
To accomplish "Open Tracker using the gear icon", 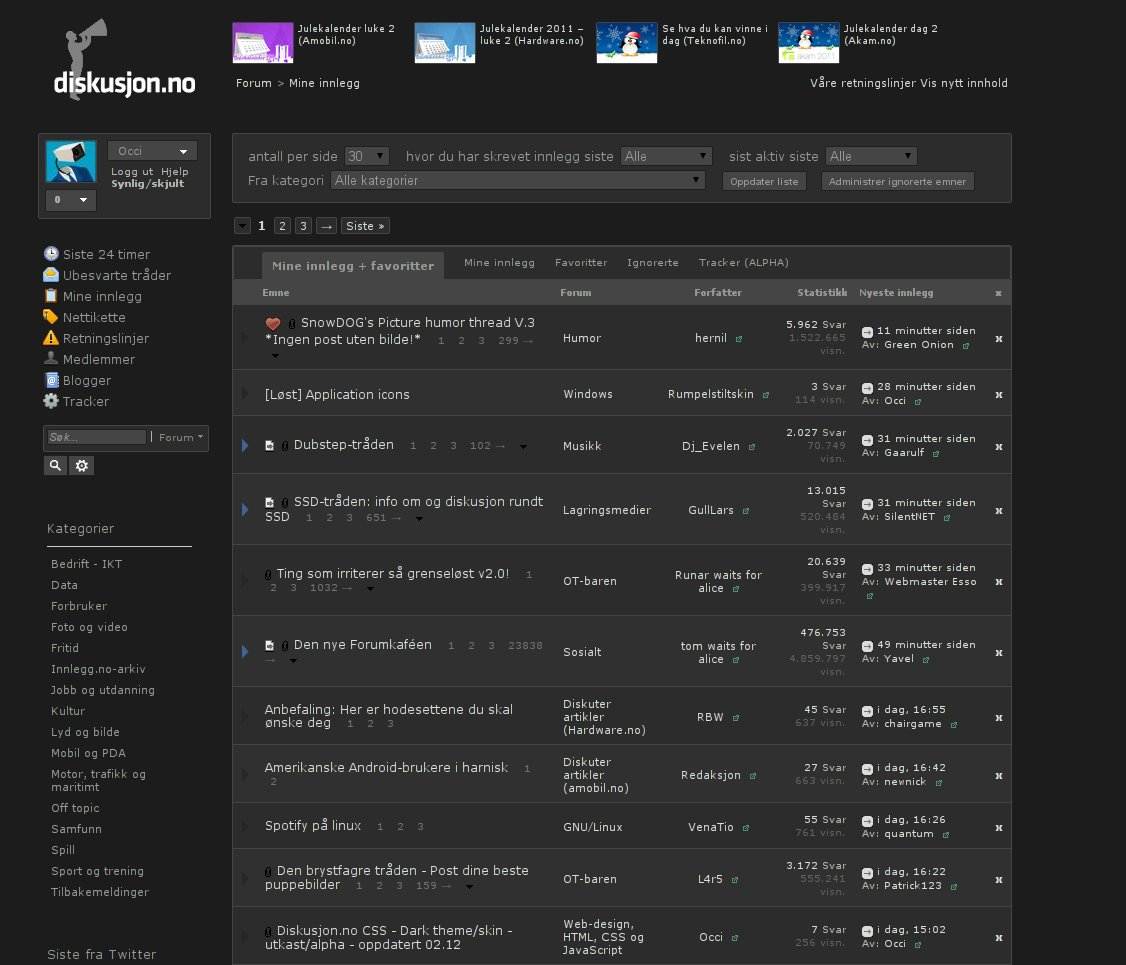I will pyautogui.click(x=51, y=401).
